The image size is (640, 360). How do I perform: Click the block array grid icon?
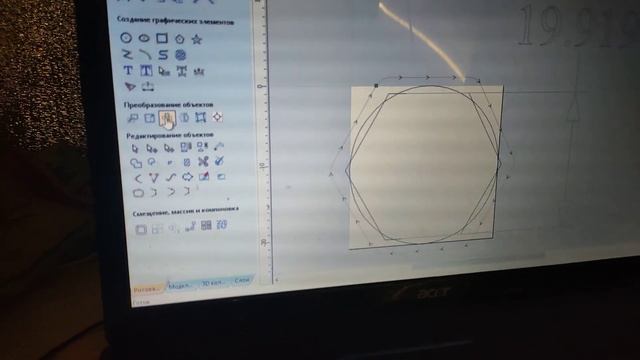[x=206, y=225]
